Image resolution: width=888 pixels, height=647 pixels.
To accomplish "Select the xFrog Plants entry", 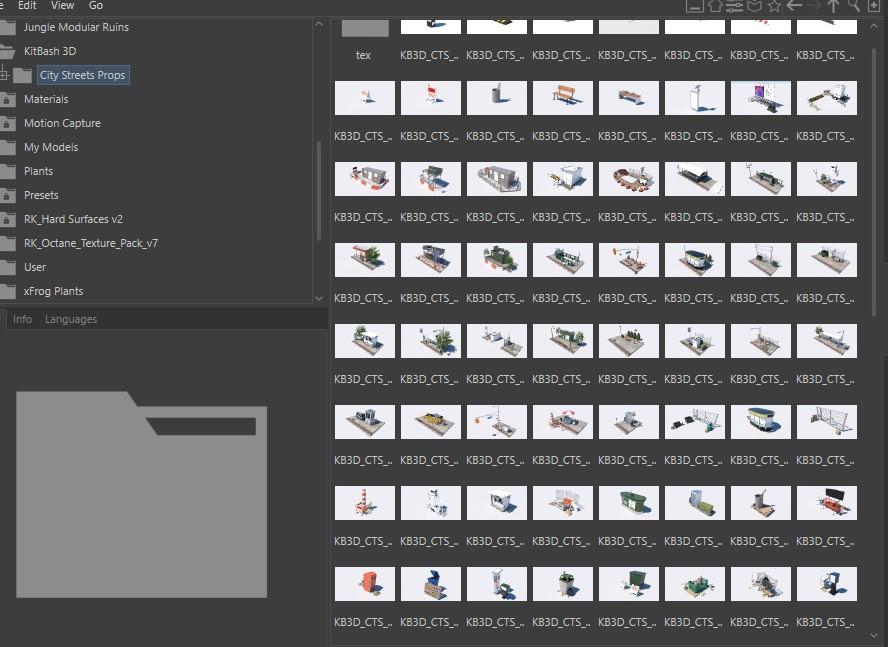I will 53,291.
